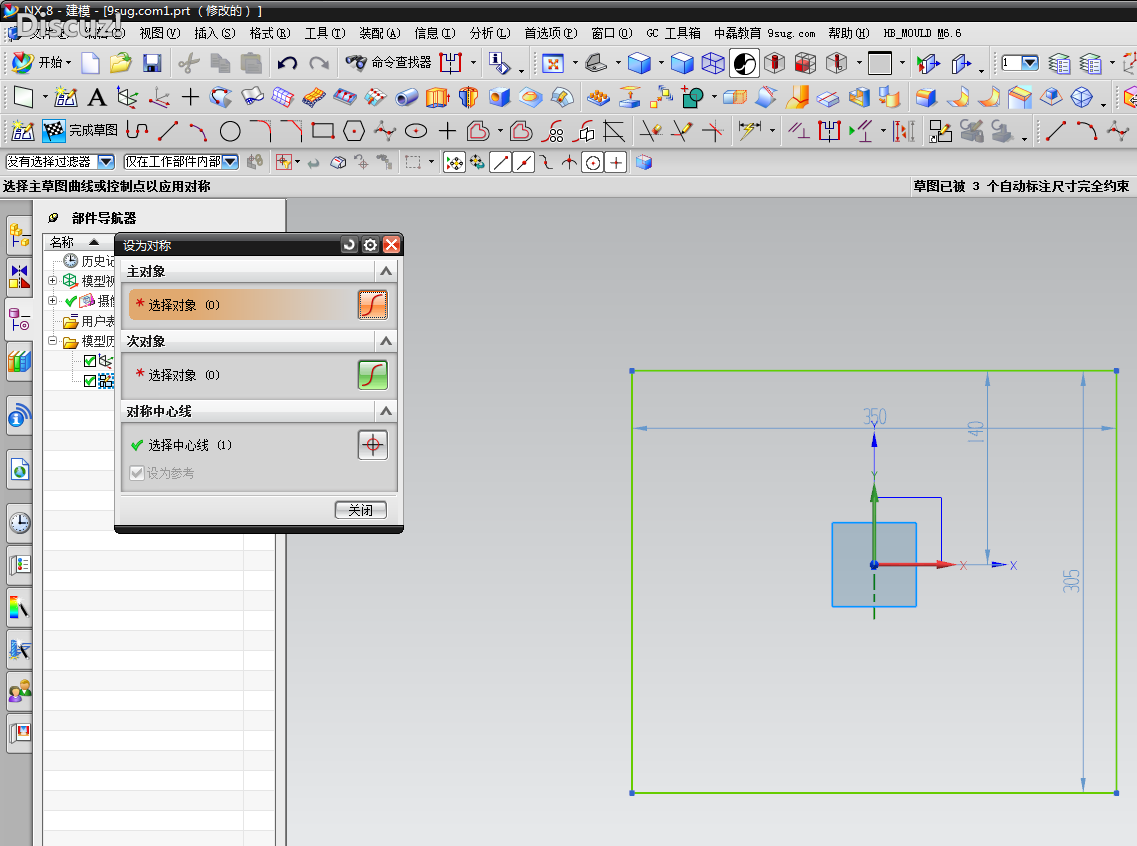Toggle the 设为参考 checkbox
This screenshot has height=846, width=1137.
click(x=136, y=473)
